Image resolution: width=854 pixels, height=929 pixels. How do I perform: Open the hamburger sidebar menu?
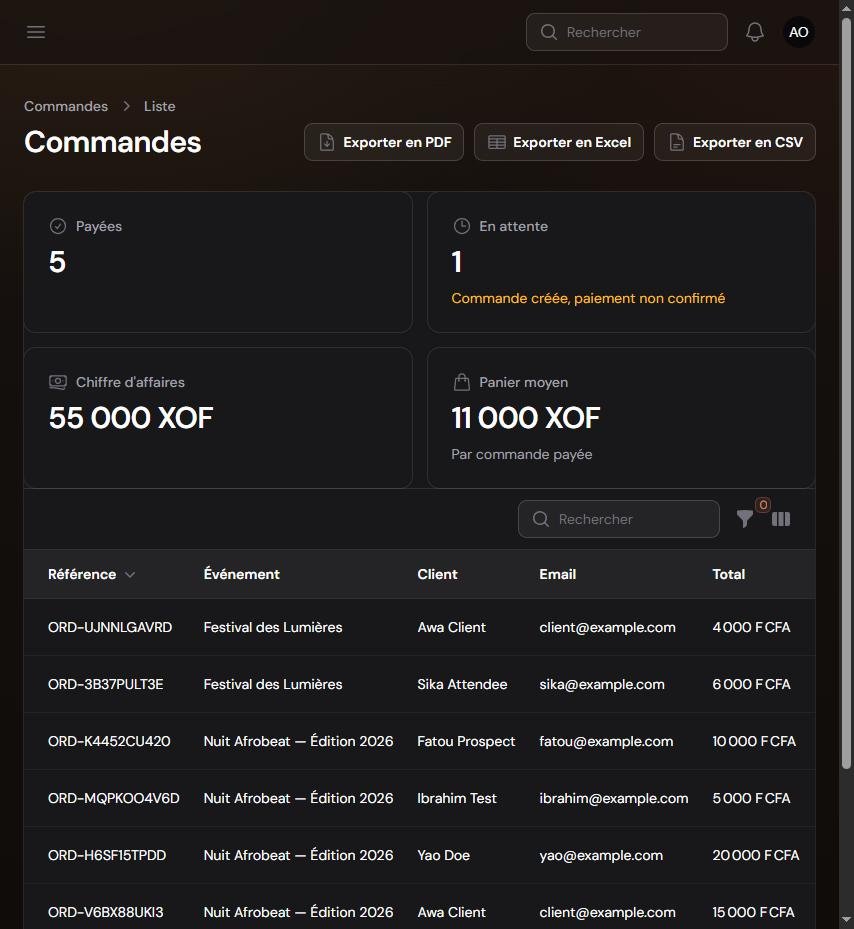point(36,32)
